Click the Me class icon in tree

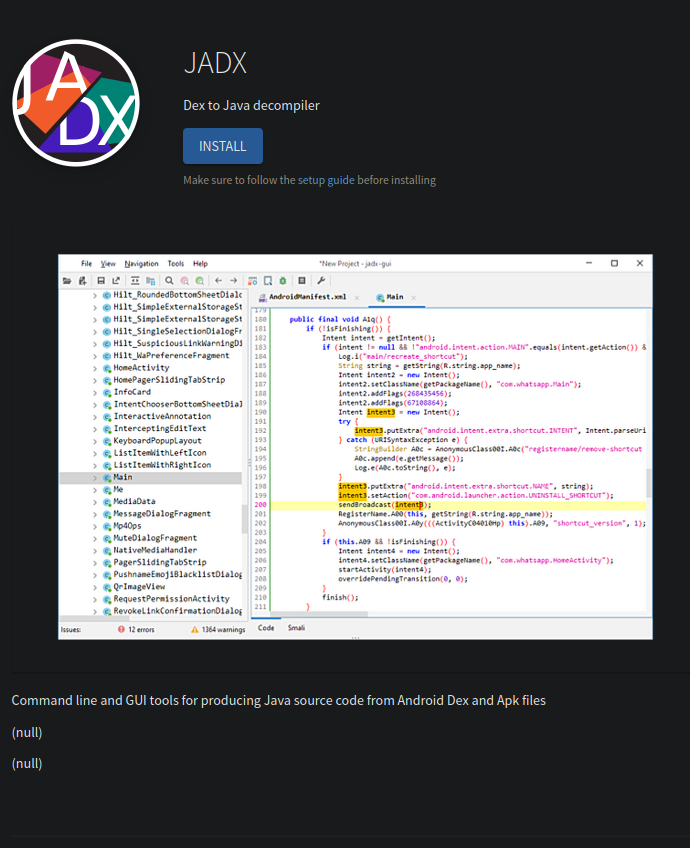pyautogui.click(x=107, y=490)
